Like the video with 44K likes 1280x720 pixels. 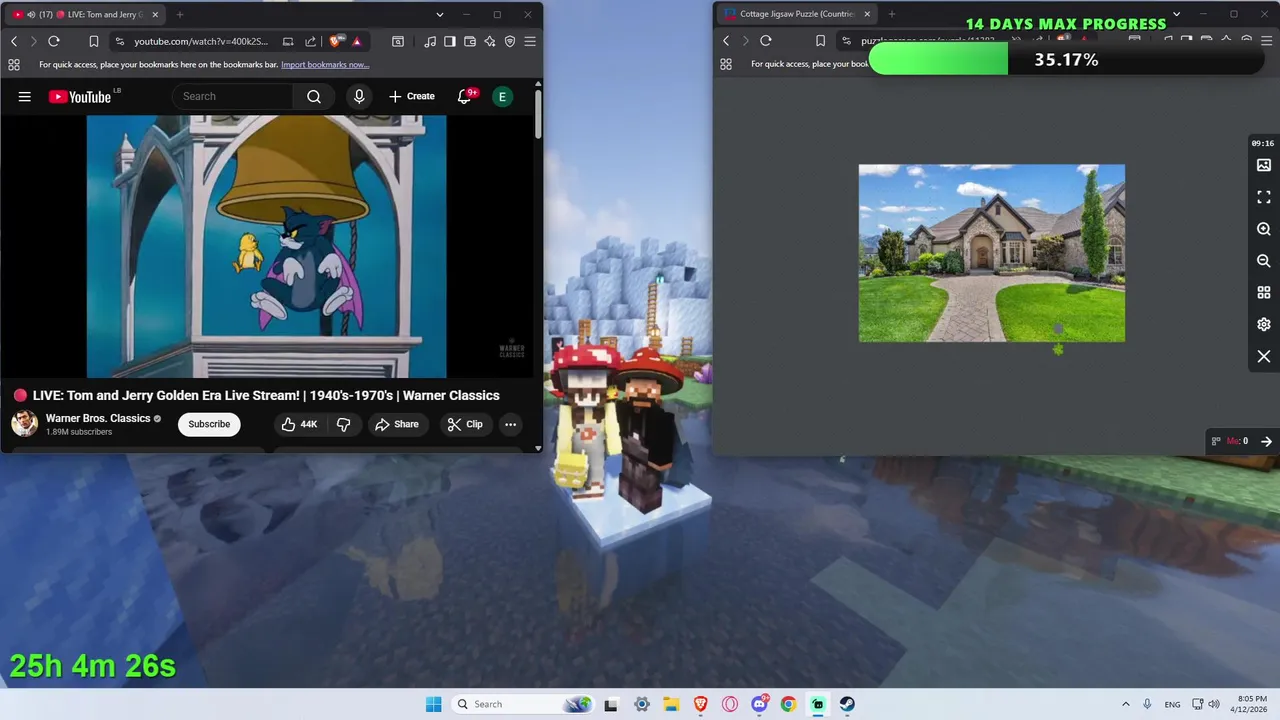coord(299,424)
